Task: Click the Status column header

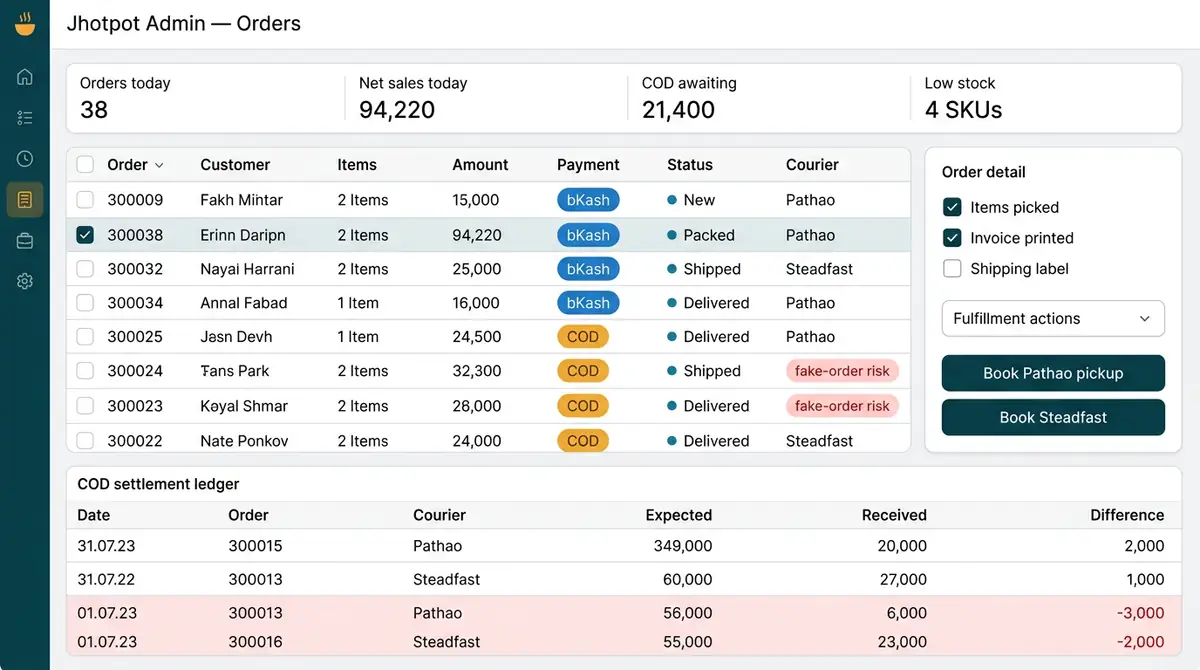Action: 690,165
